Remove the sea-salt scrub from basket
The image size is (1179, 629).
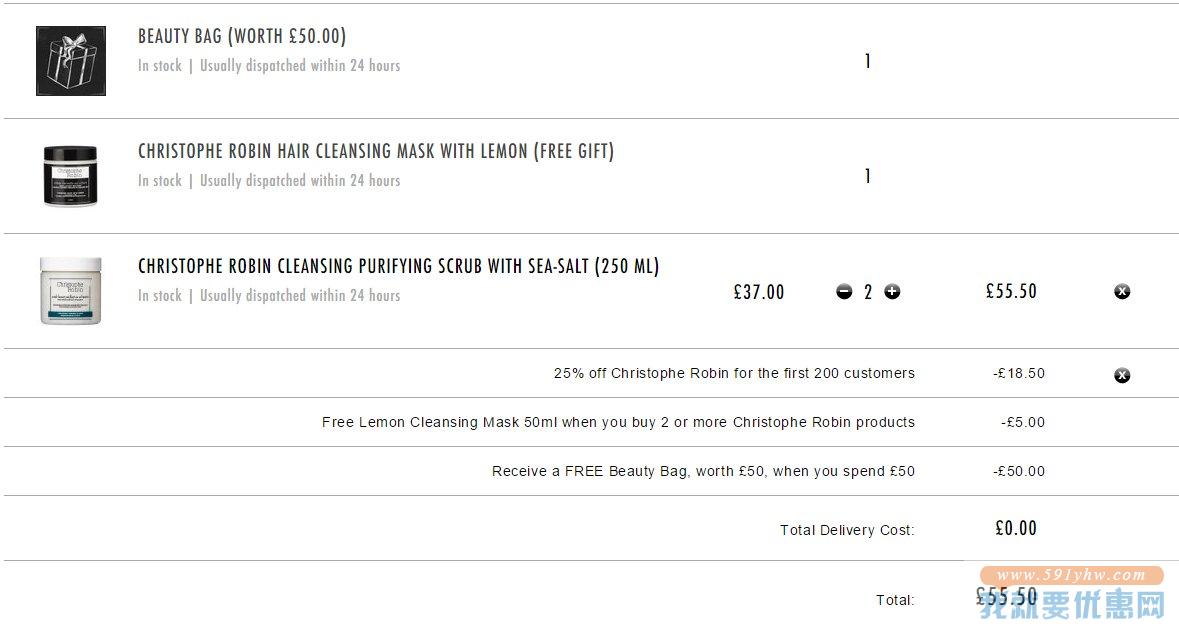coord(1122,292)
